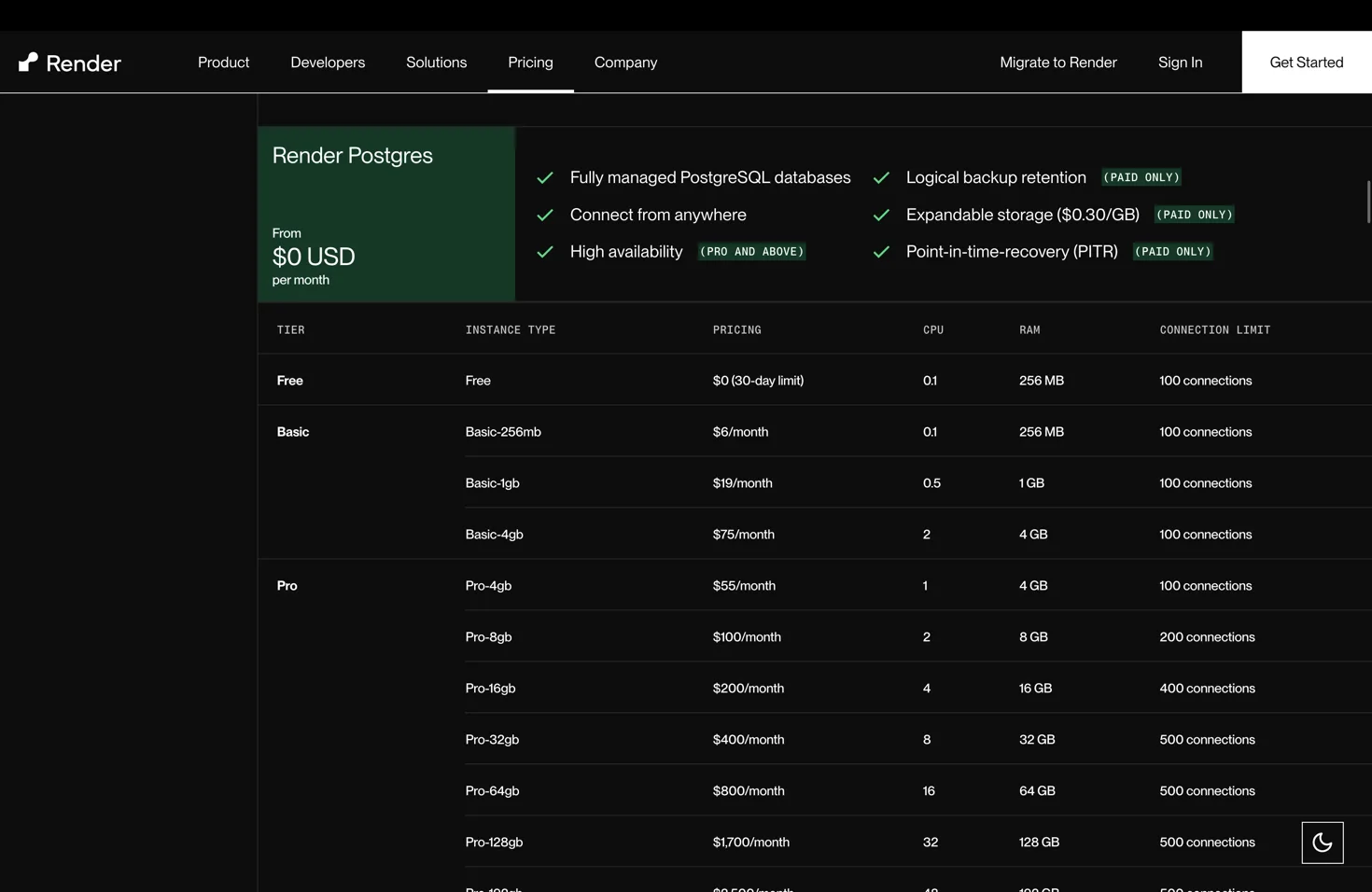Click the Basic-1gb instance type
This screenshot has width=1372, height=892.
[493, 483]
